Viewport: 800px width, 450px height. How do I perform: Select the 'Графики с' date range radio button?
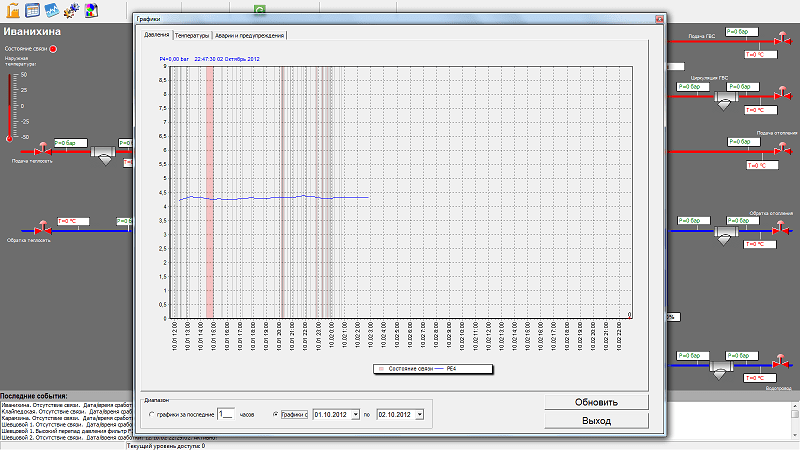[274, 413]
